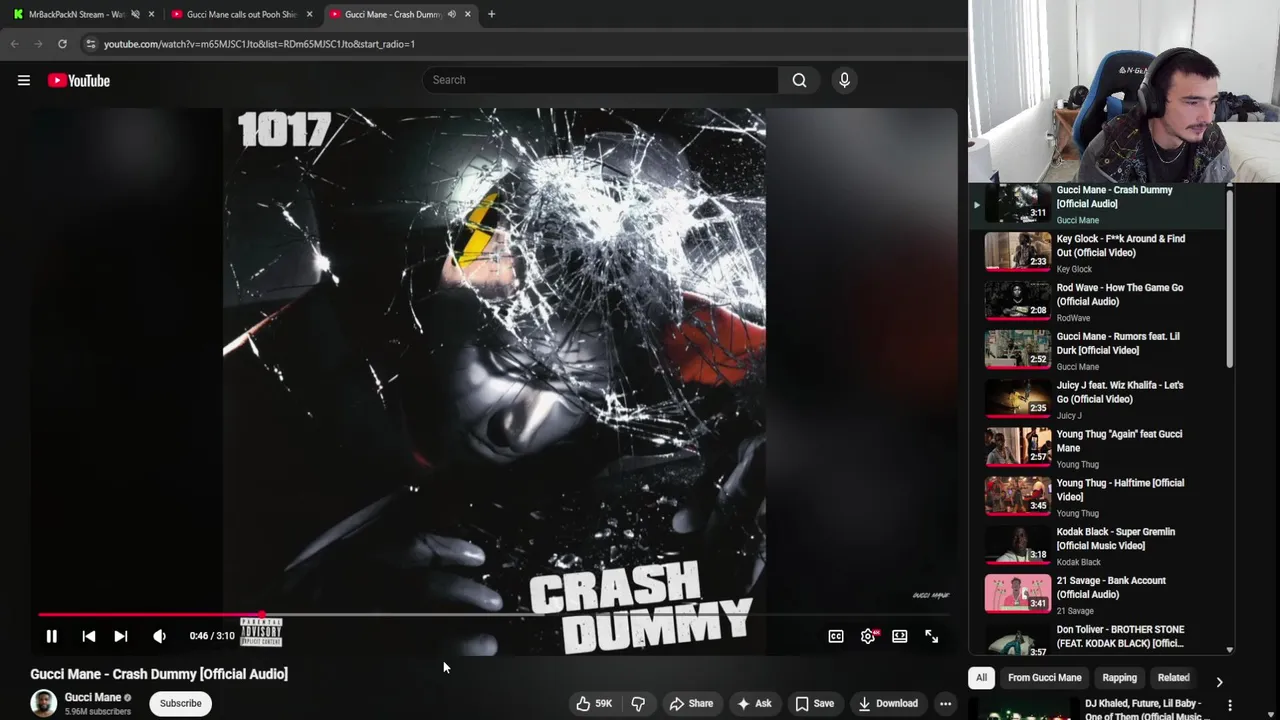Open Gucci Mane channel avatar
Image resolution: width=1280 pixels, height=720 pixels.
[43, 703]
